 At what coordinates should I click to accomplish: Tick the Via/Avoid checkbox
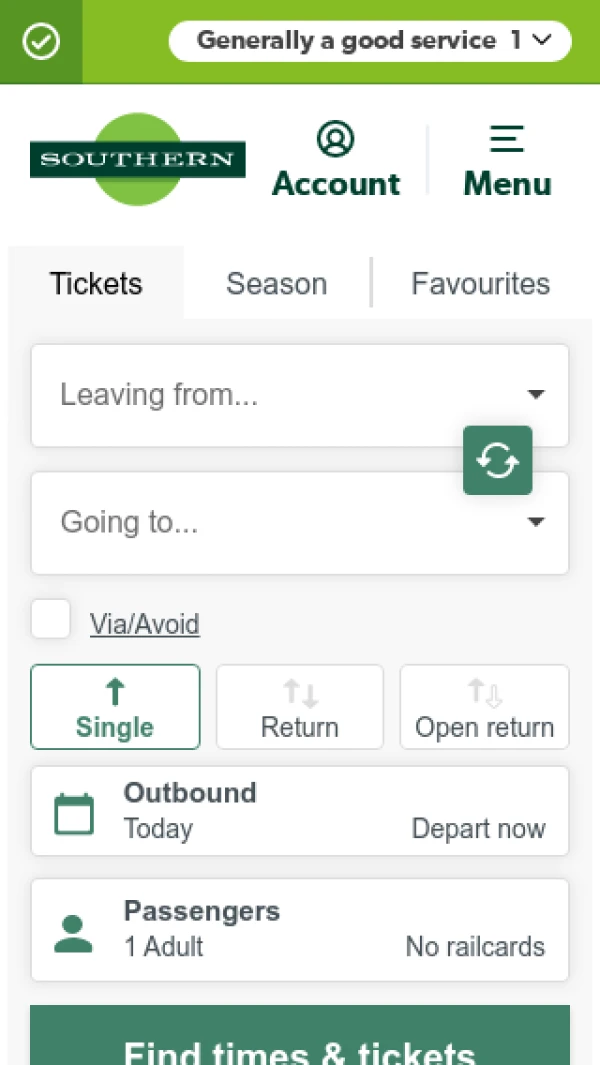(x=51, y=619)
